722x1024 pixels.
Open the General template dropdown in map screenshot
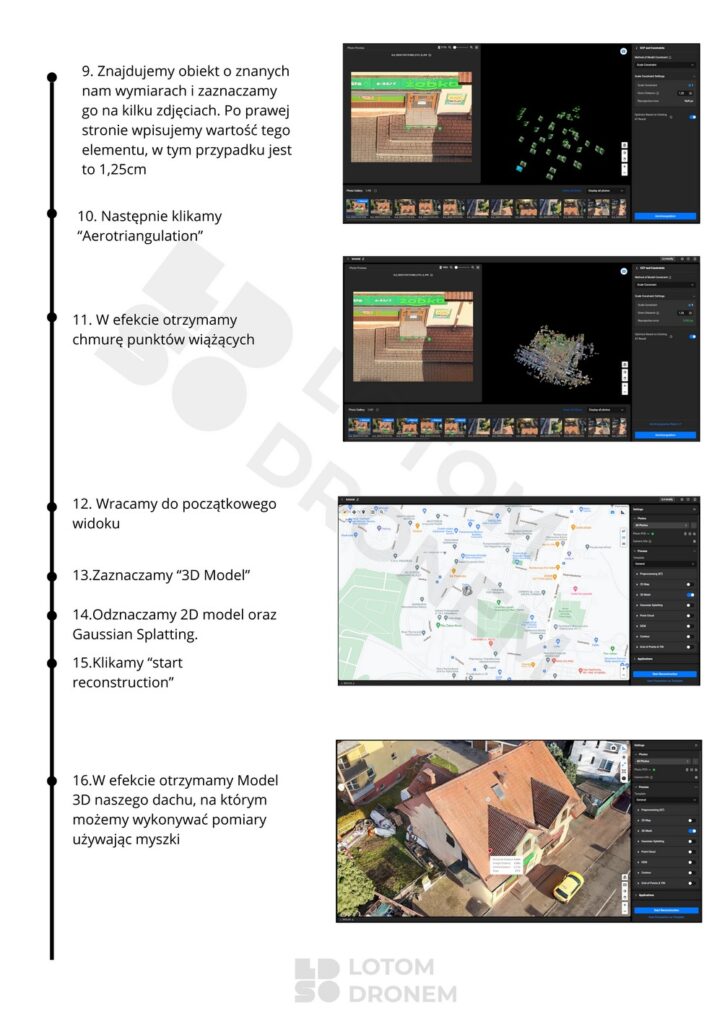[664, 564]
